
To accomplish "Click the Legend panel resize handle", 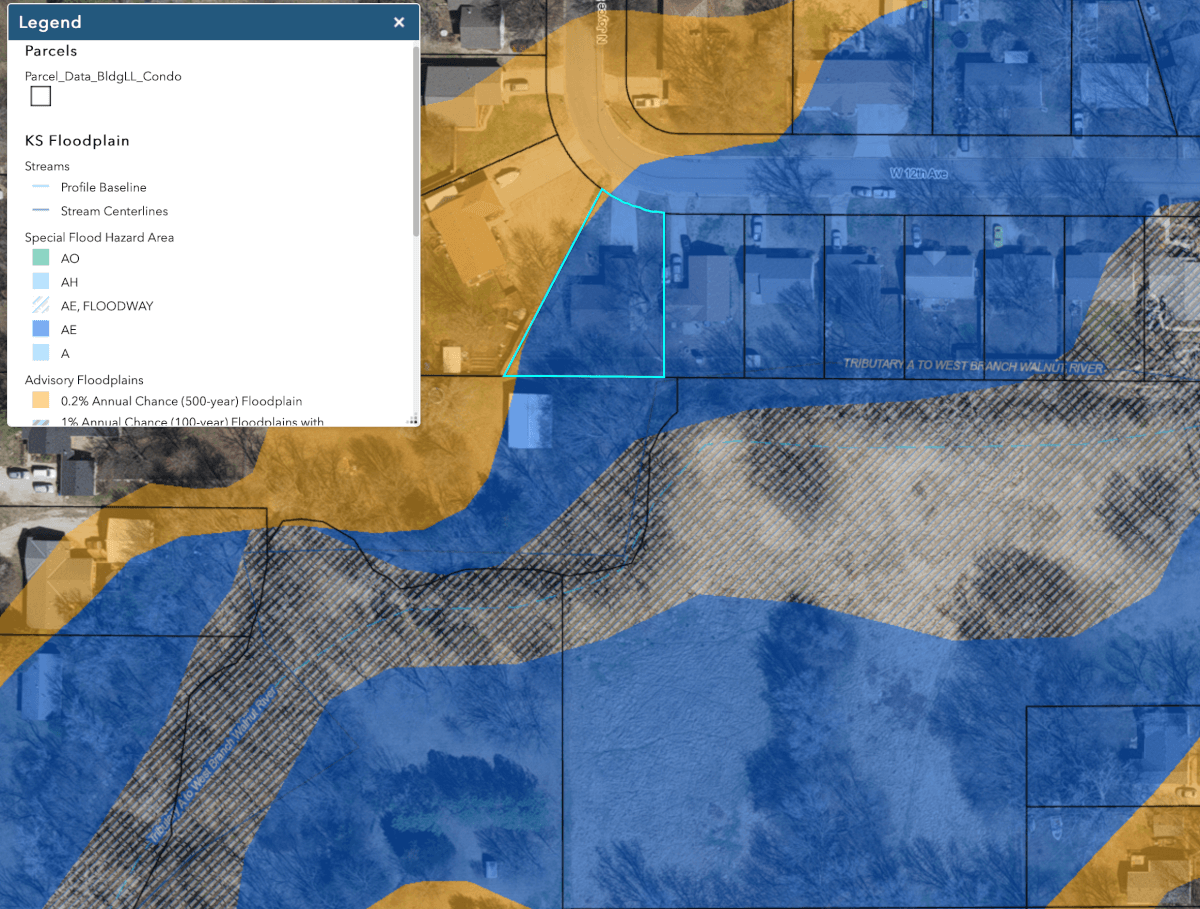I will click(x=412, y=421).
